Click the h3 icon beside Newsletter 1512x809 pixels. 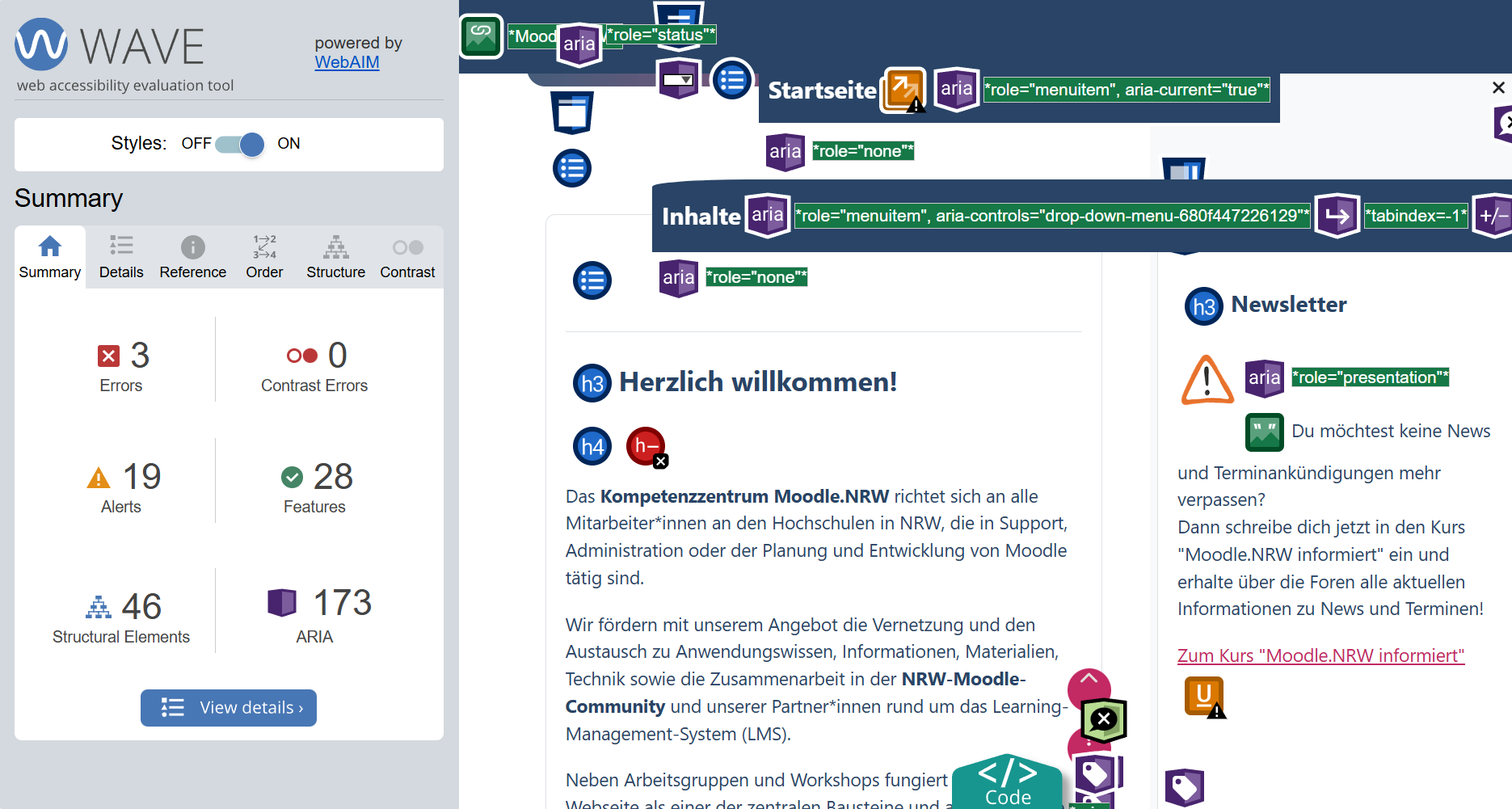pos(1203,306)
